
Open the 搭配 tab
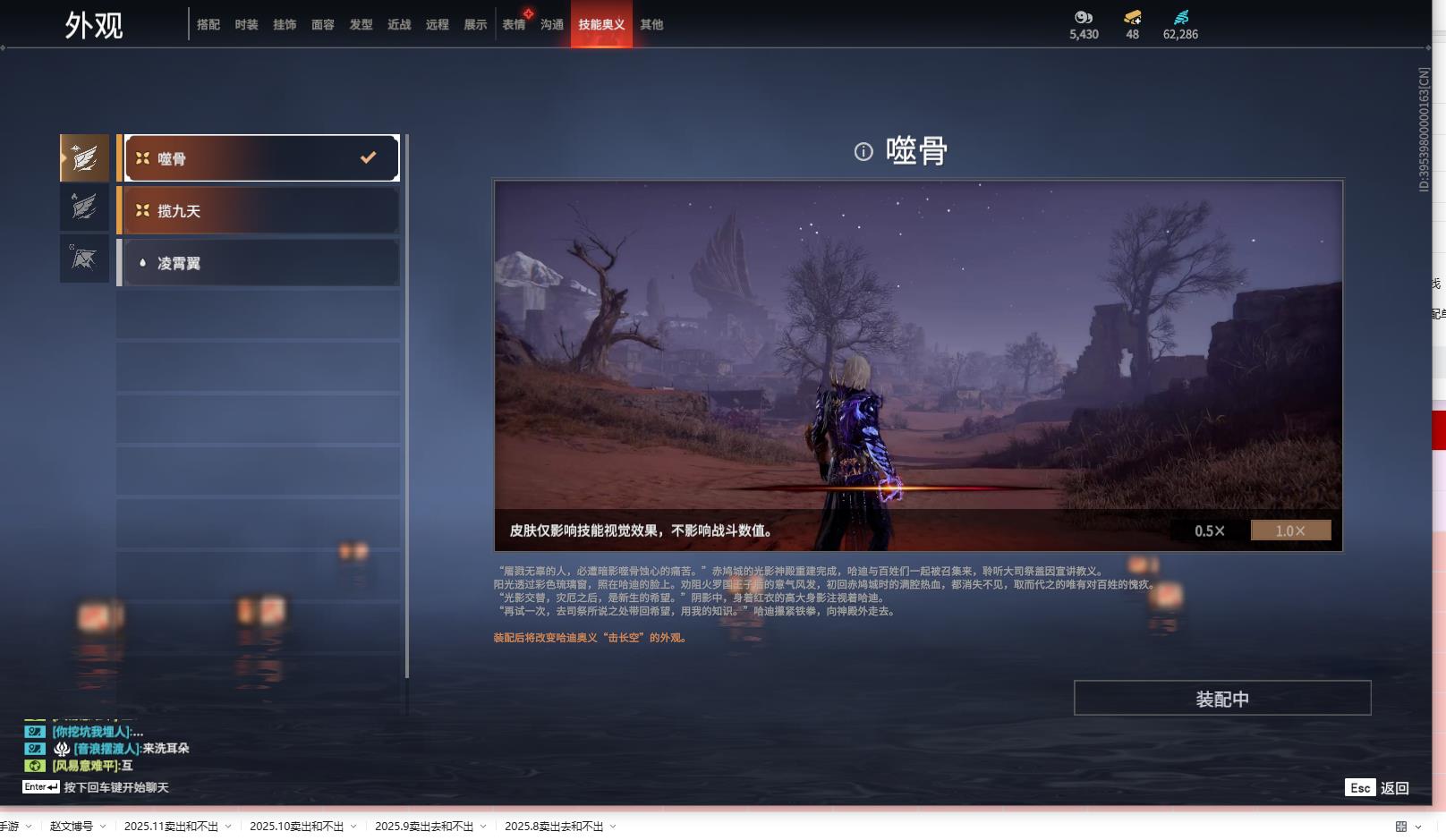(x=208, y=25)
